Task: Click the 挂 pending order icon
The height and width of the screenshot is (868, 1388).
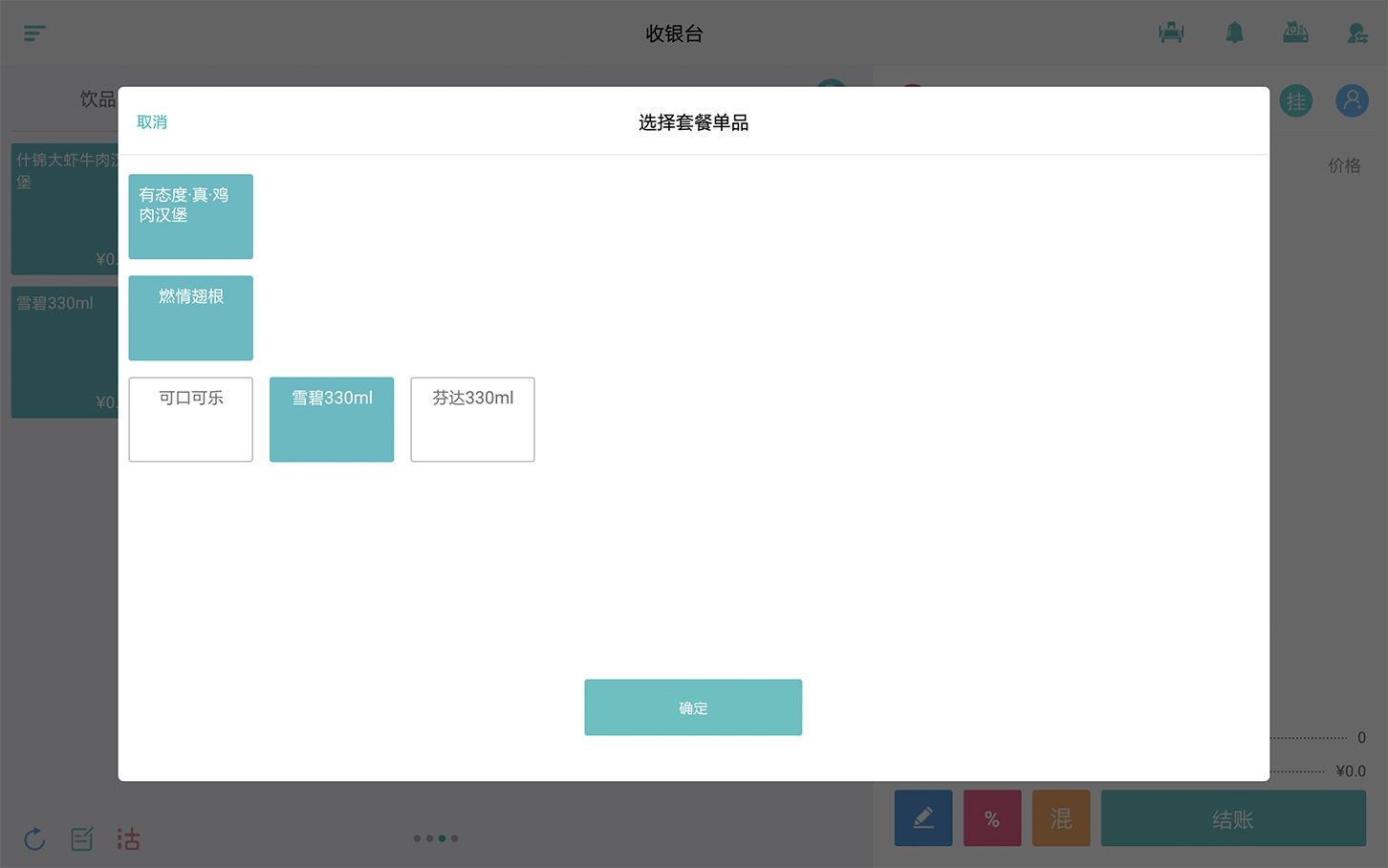Action: pyautogui.click(x=1296, y=100)
